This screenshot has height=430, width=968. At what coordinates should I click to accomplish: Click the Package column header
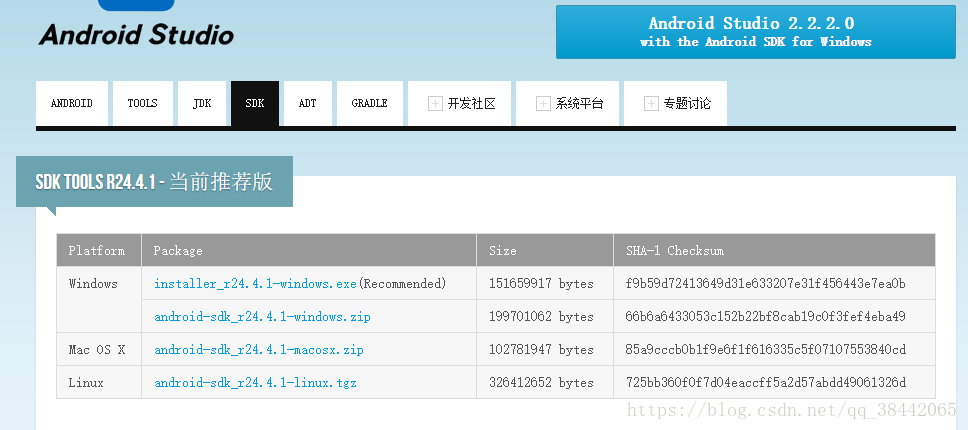coord(309,250)
